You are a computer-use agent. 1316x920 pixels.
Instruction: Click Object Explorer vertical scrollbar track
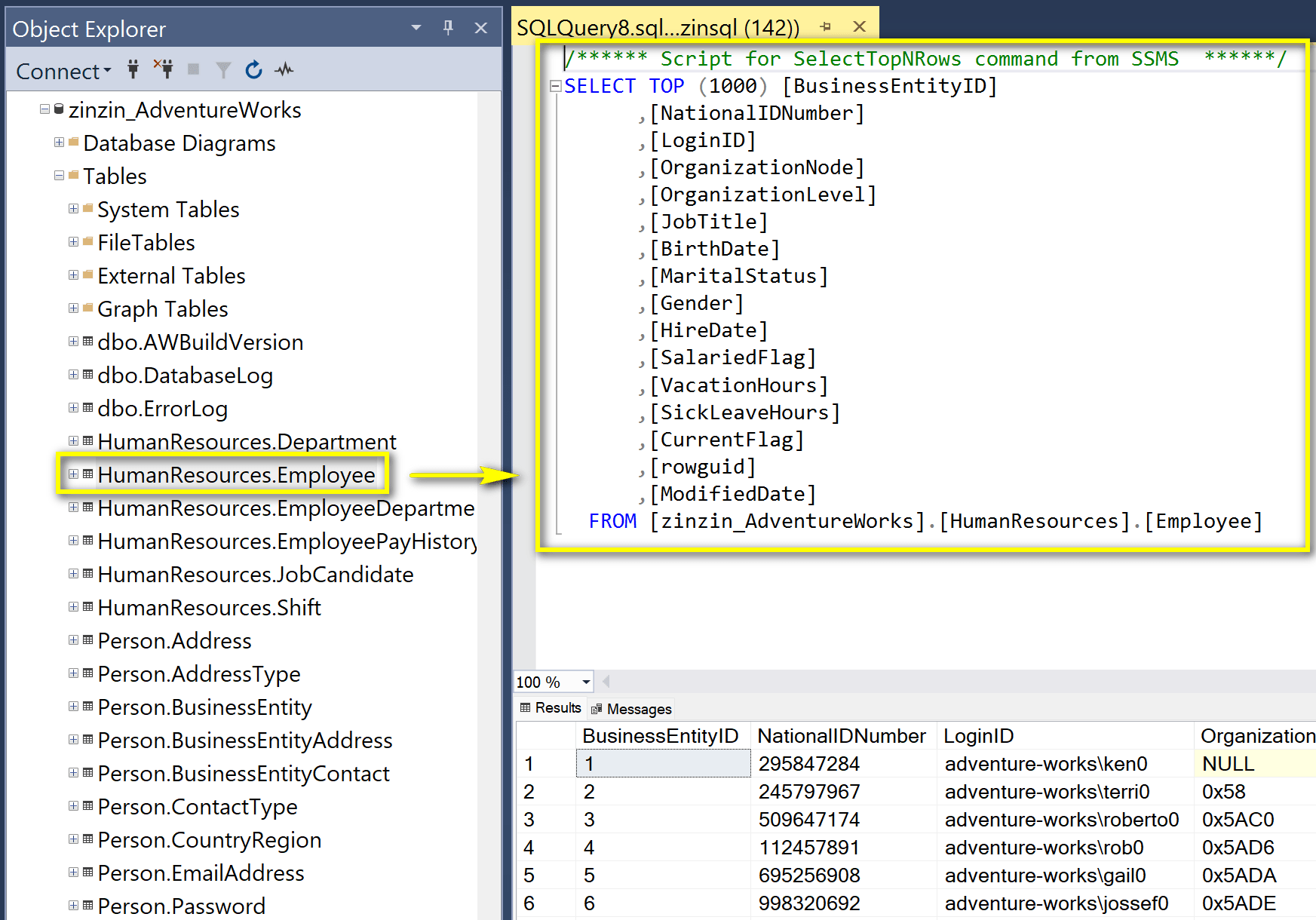[x=489, y=505]
